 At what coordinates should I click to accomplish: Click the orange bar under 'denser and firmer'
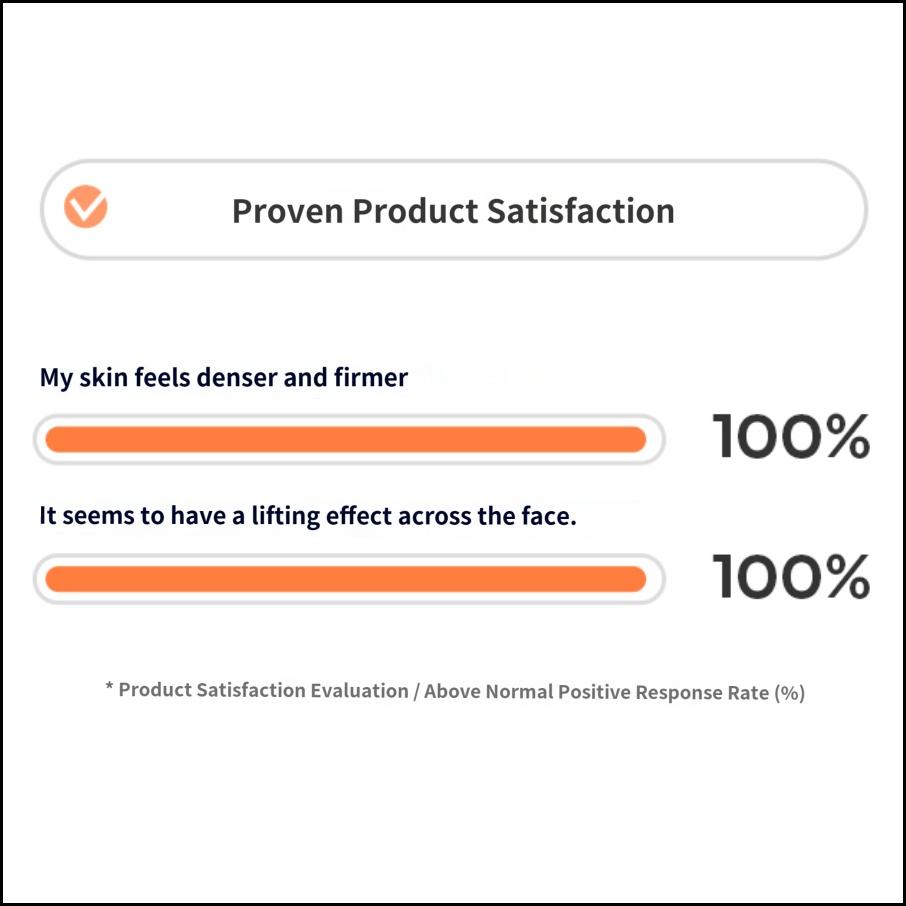pyautogui.click(x=345, y=440)
